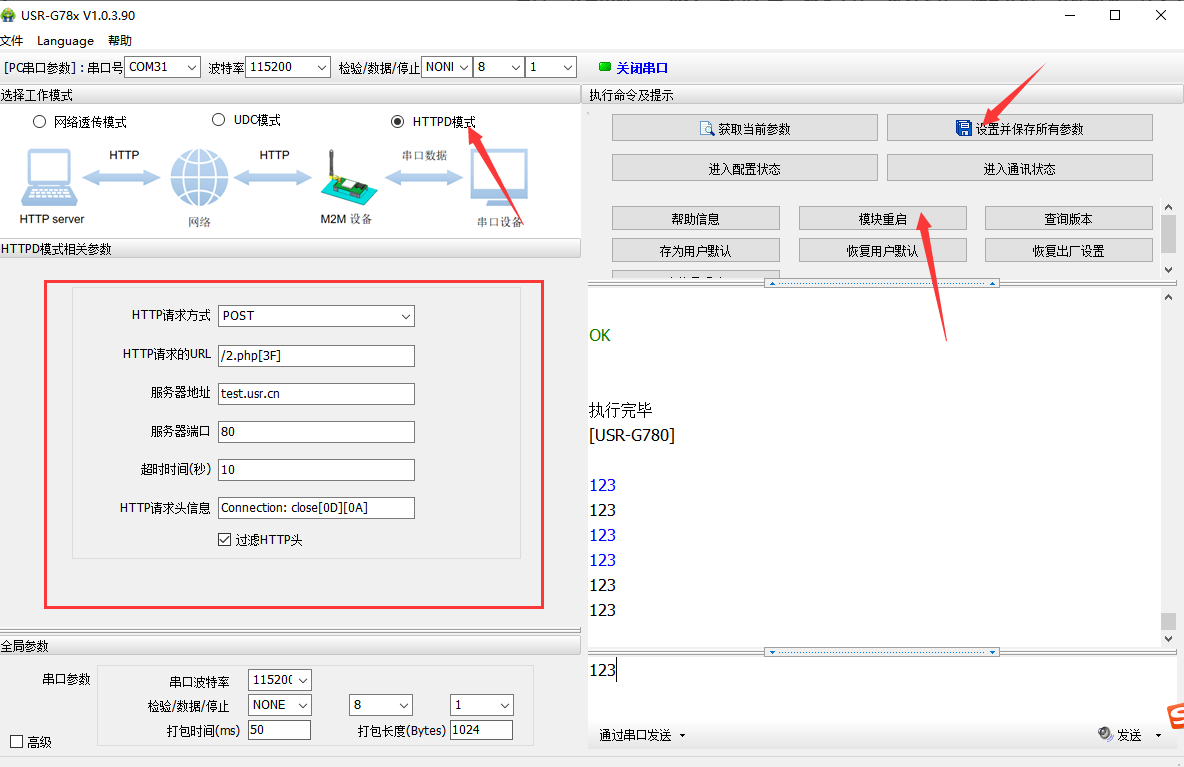This screenshot has height=767, width=1184.
Task: Select the 网络透传模式 radio button
Action: [40, 122]
